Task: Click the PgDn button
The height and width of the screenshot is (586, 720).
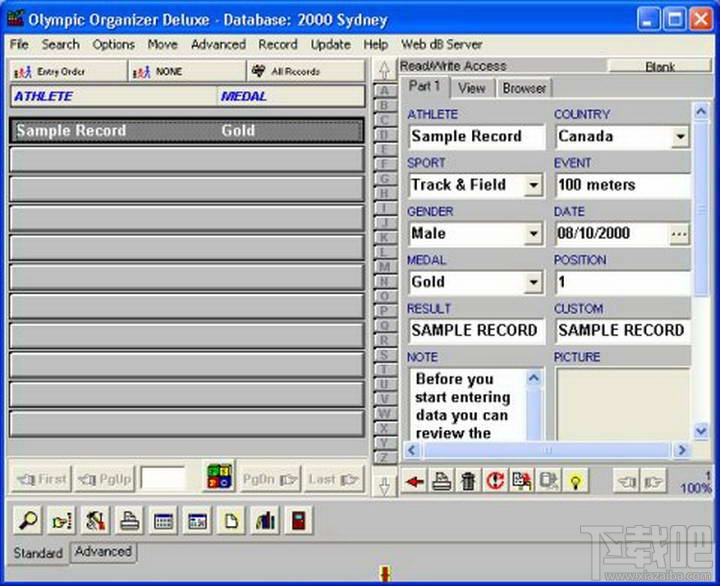Action: point(270,479)
